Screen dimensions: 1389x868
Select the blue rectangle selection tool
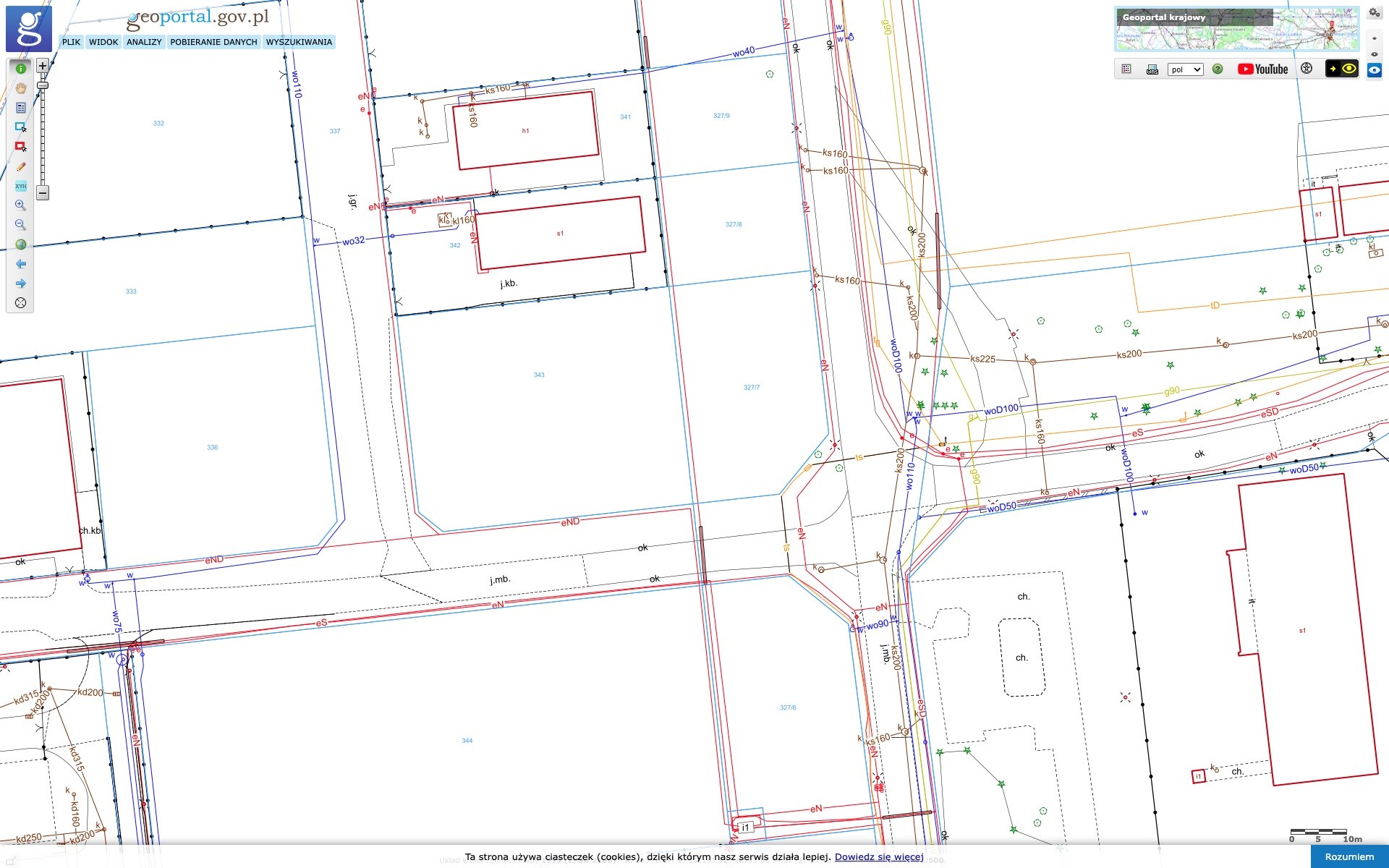[x=20, y=127]
